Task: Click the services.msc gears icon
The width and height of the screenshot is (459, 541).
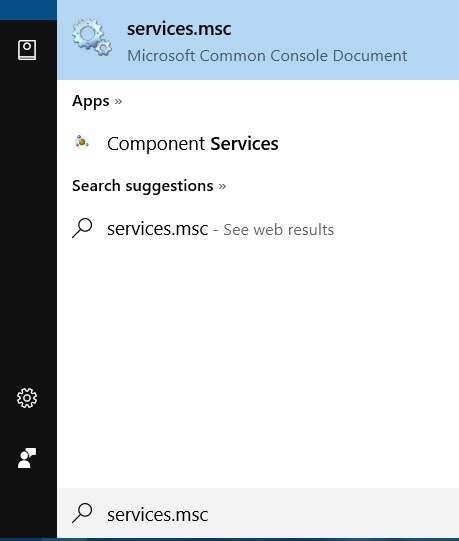Action: (x=92, y=37)
